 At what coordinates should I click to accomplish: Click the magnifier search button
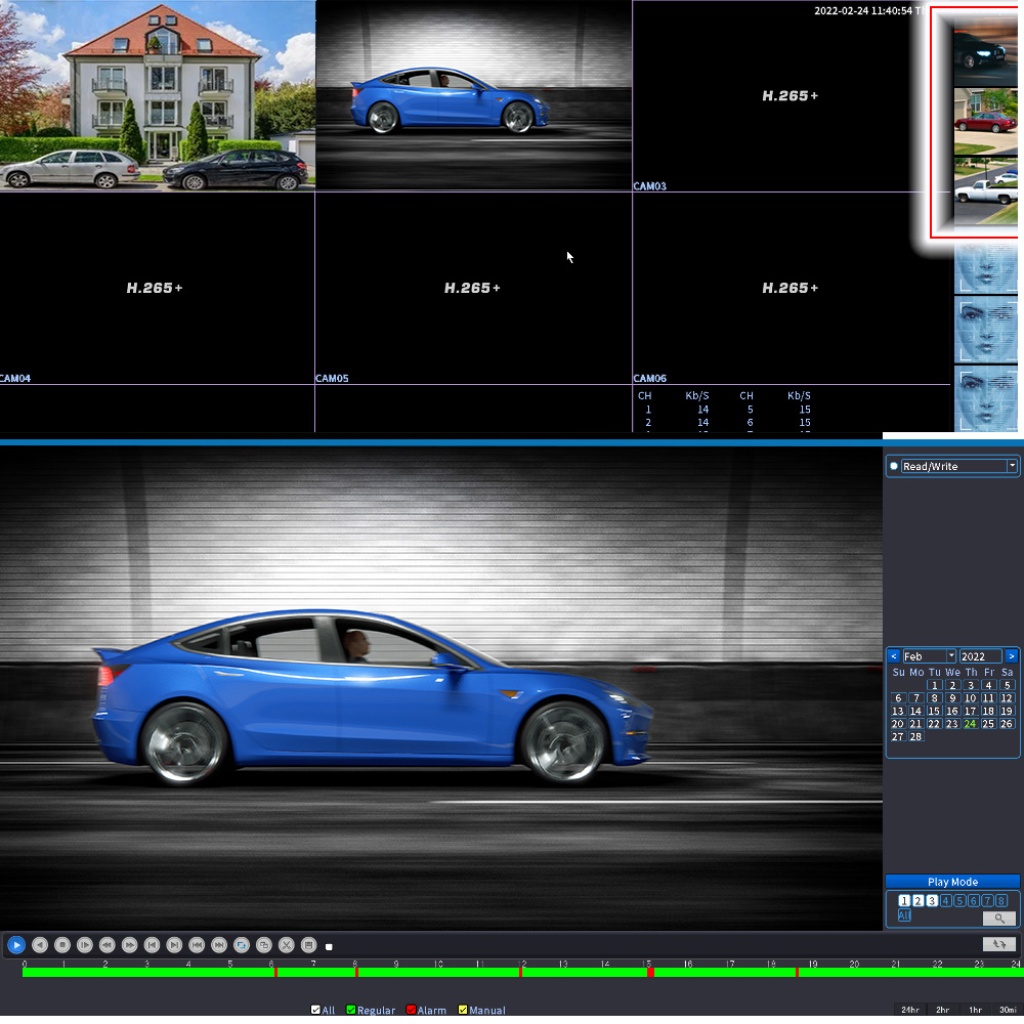pos(998,918)
